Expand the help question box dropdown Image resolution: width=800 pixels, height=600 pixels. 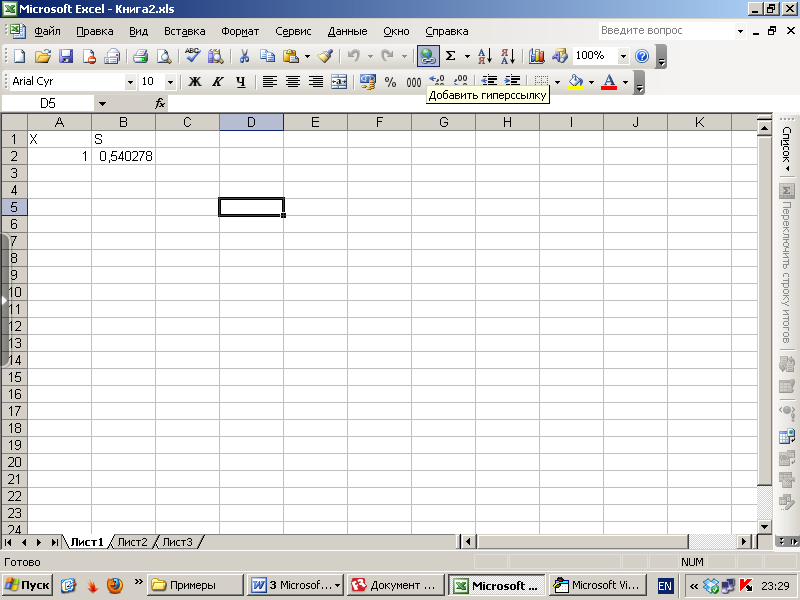pyautogui.click(x=740, y=31)
